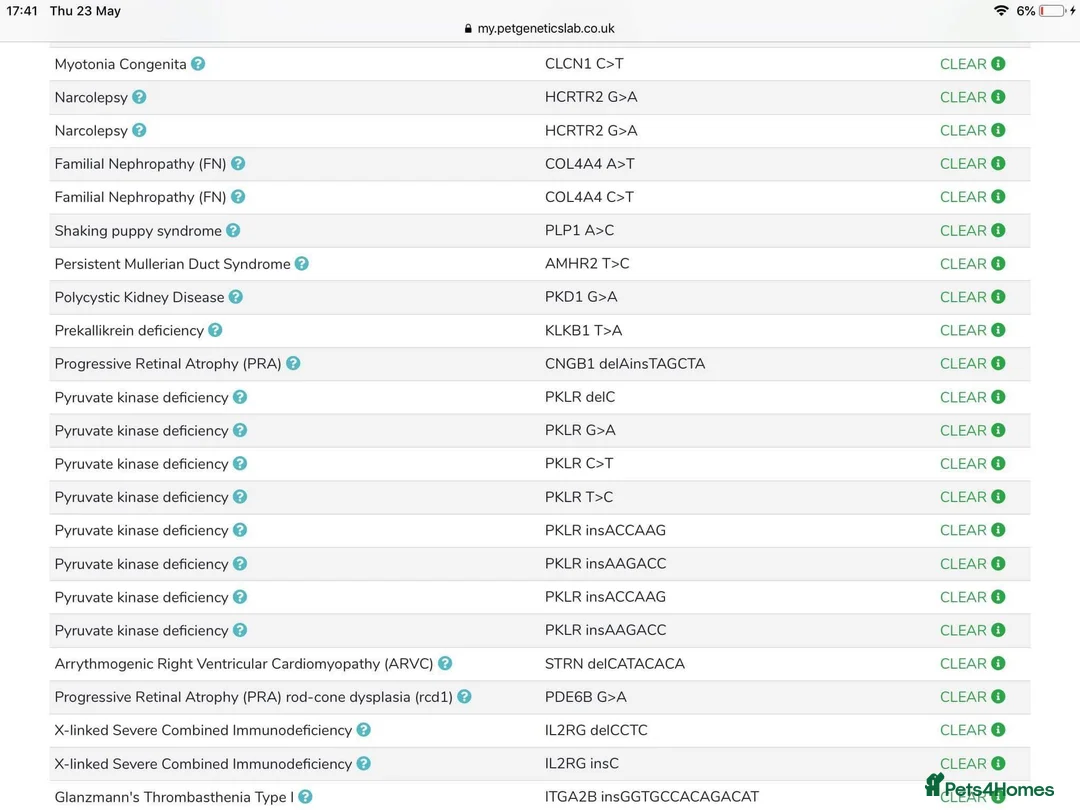Screen dimensions: 1080x810
Task: Tap help icon next to Glanzmann's Thrombasthenia
Action: click(305, 797)
